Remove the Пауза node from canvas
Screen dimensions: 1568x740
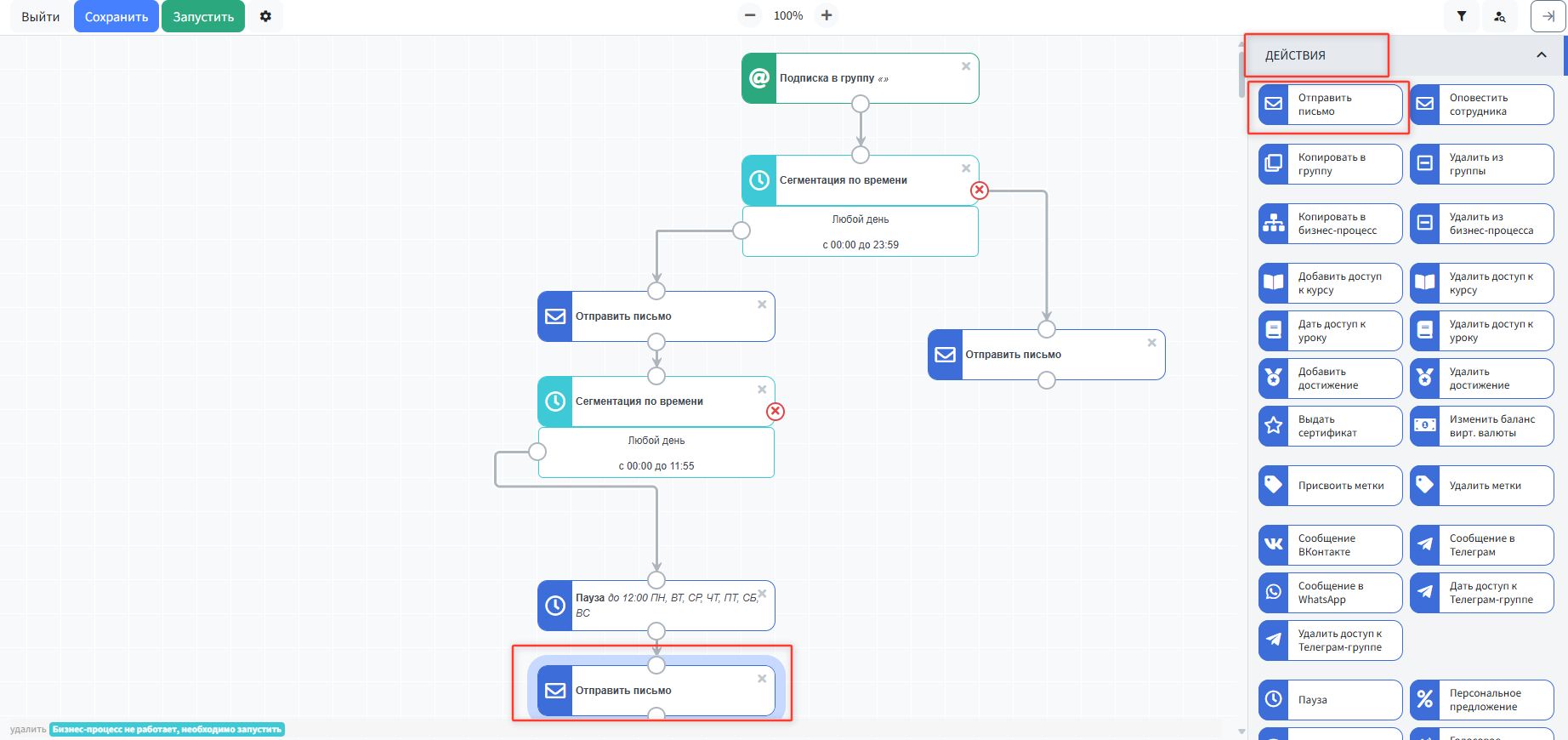coord(762,593)
